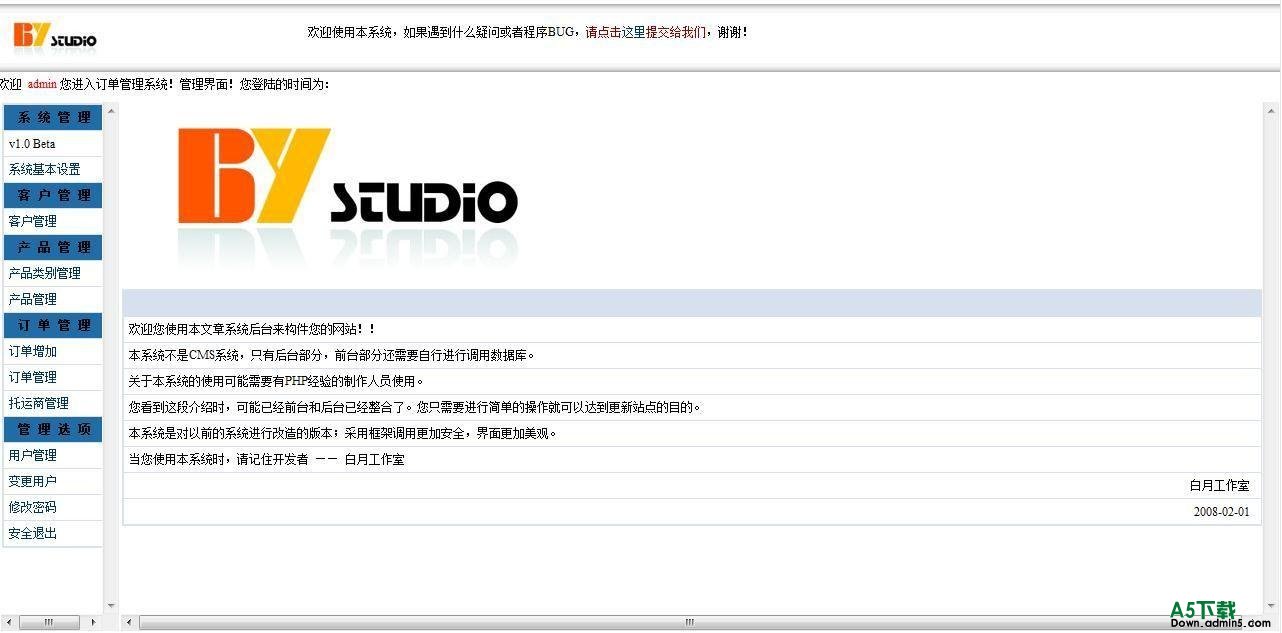Open 修改密码 to change password
Viewport: 1282px width, 633px height.
pyautogui.click(x=32, y=508)
